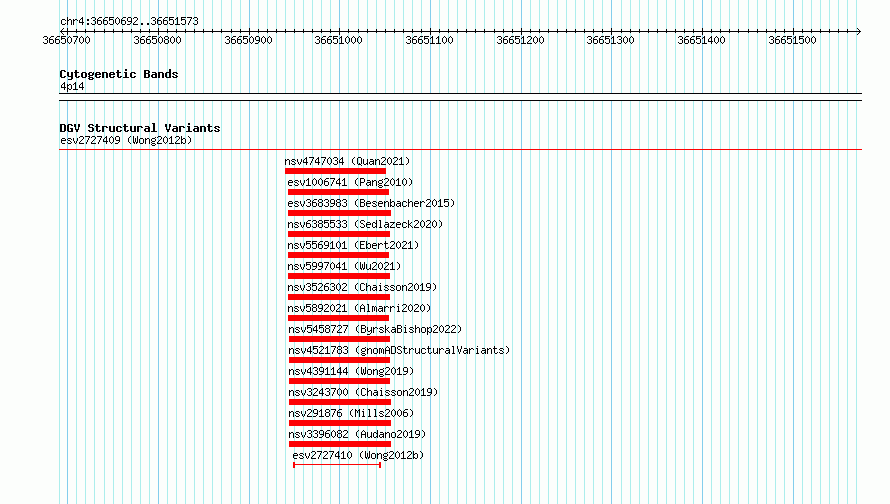Click the Cytogenetic Bands track title
Image resolution: width=890 pixels, height=504 pixels.
click(x=119, y=74)
